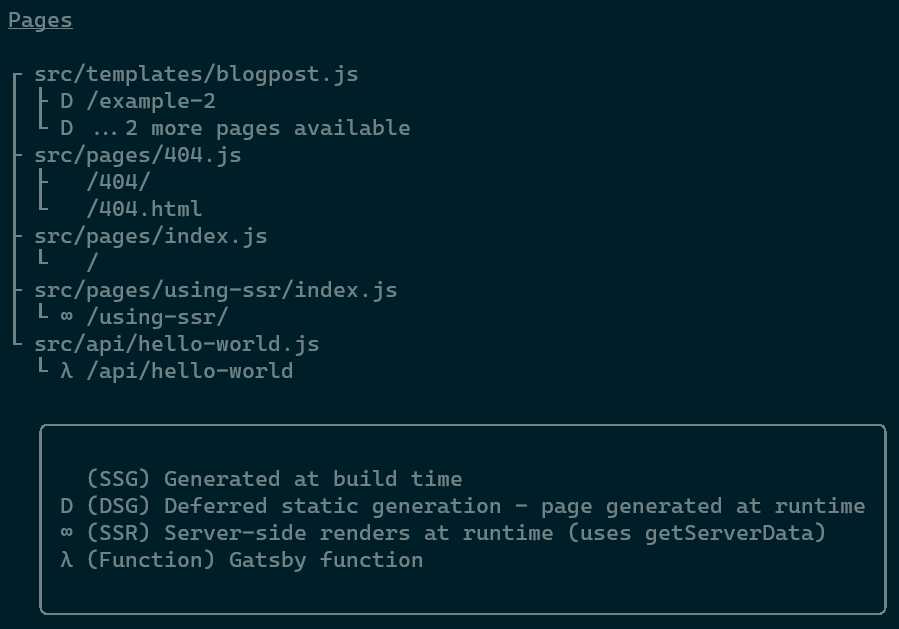Open the /404/ route
Screen dimensions: 899x629
tap(119, 182)
